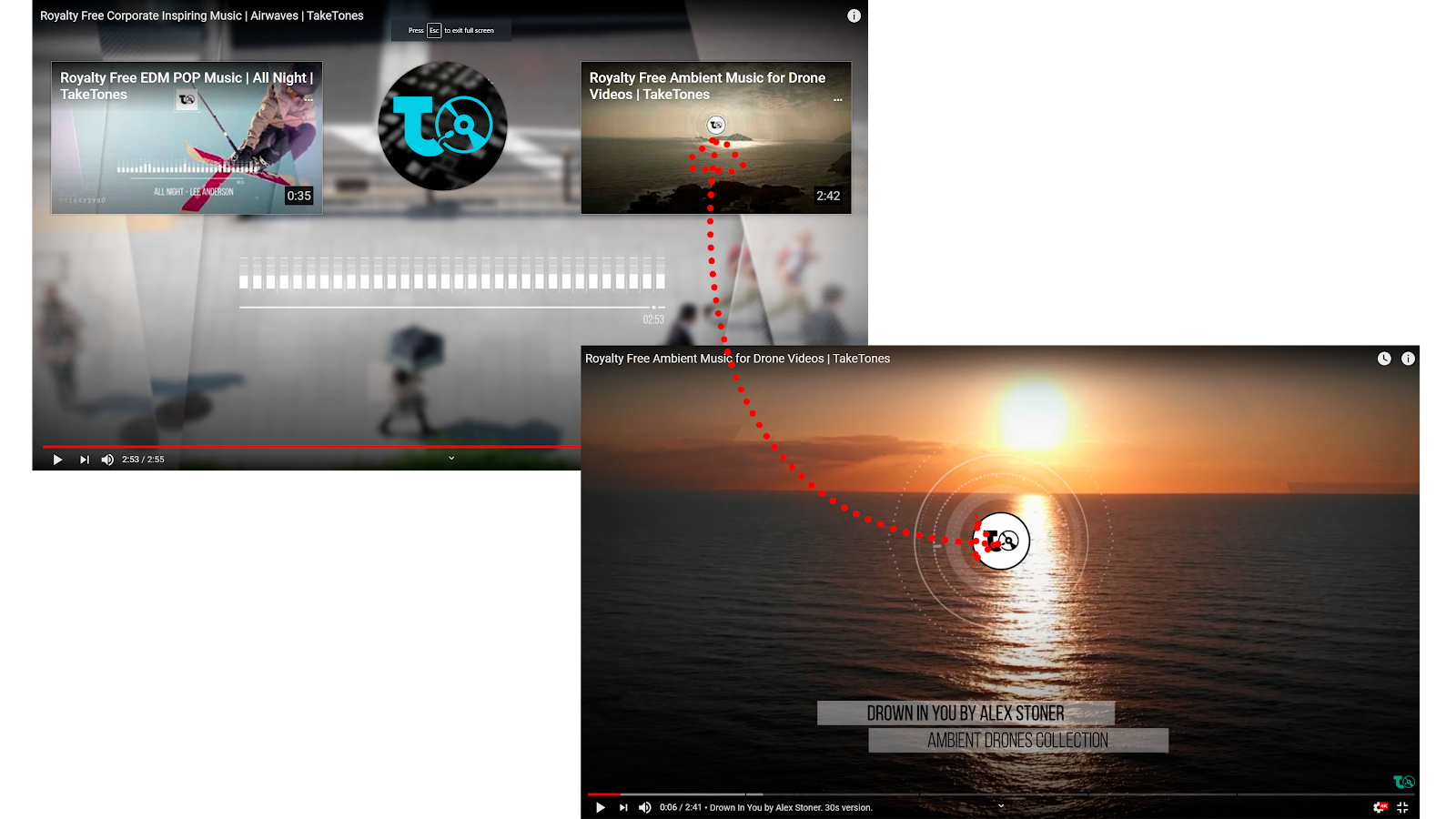Exit full screen in Ambient Drone player
1456x819 pixels.
tap(1402, 807)
